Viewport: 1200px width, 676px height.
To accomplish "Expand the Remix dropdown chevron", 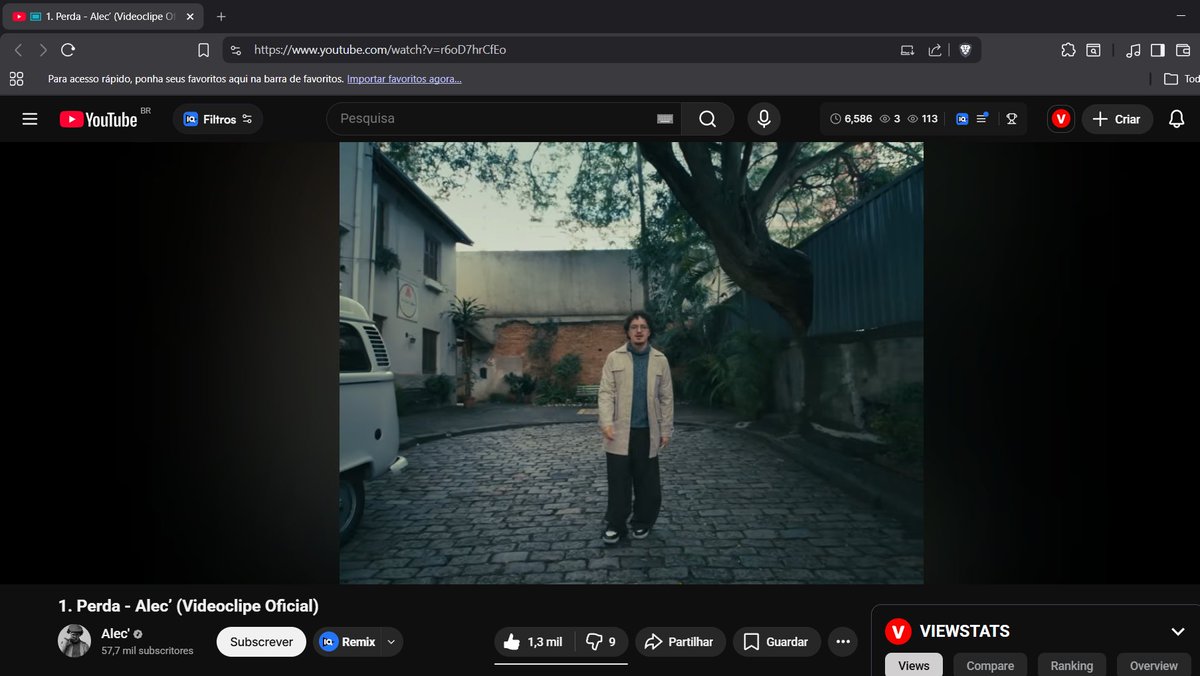I will coord(390,641).
